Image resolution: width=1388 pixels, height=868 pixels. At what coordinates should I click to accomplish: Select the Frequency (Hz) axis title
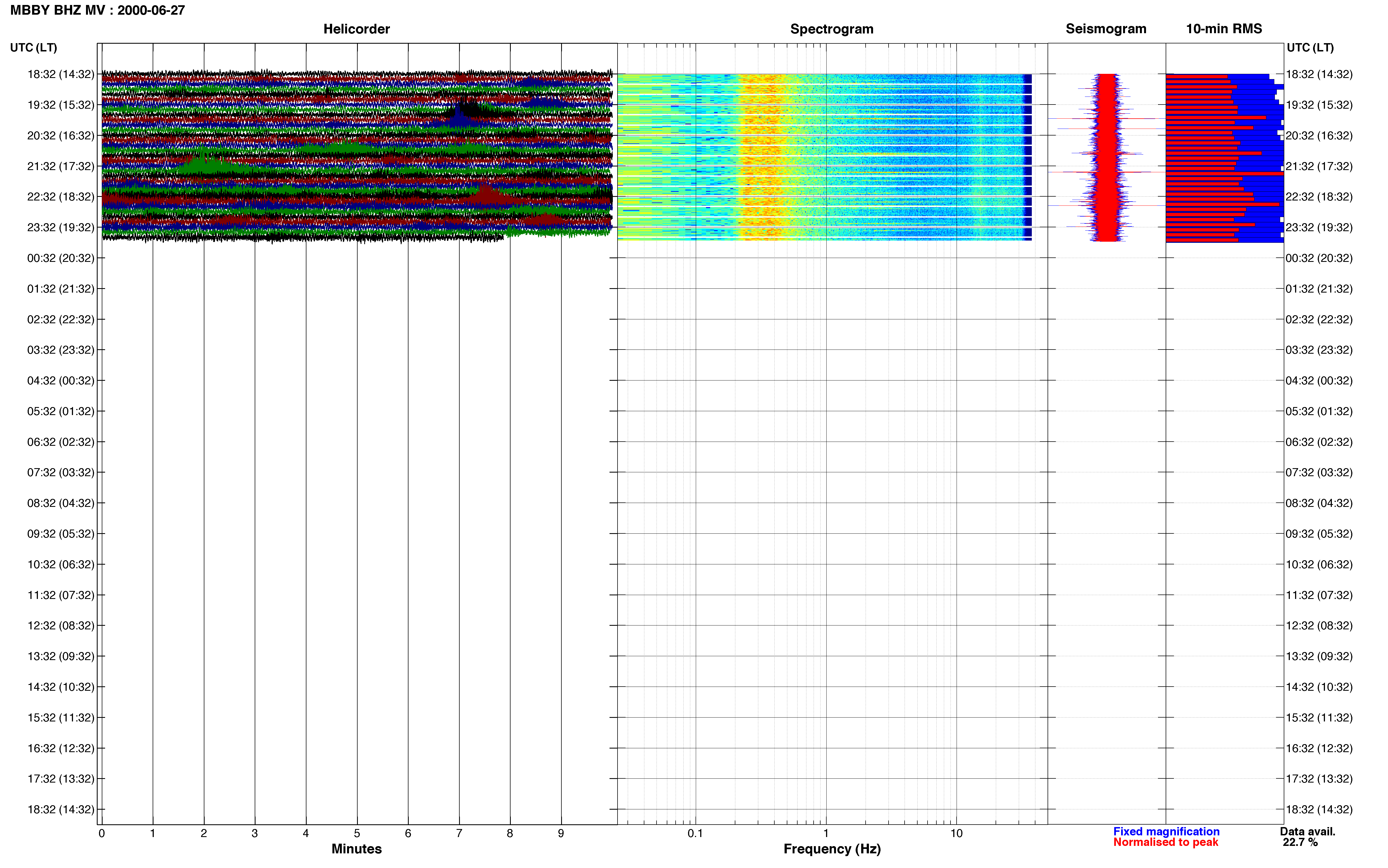(832, 849)
